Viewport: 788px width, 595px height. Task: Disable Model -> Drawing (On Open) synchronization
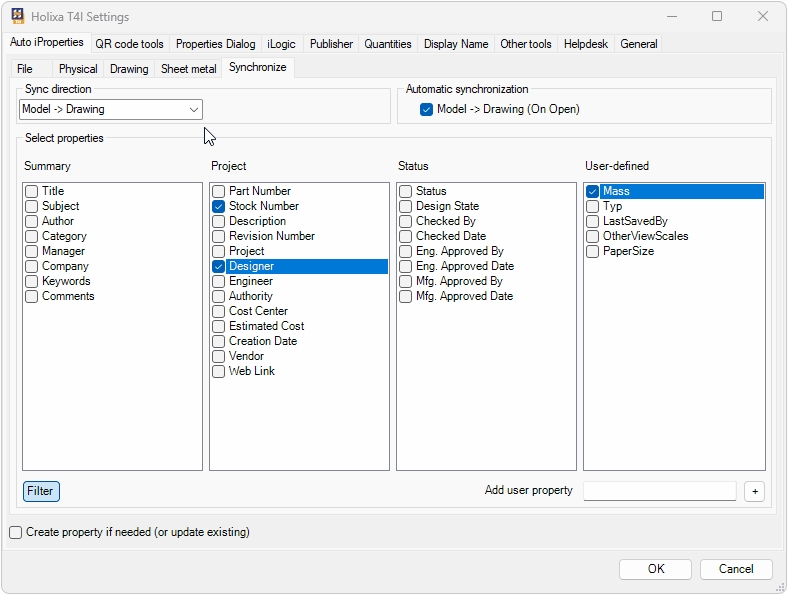[x=427, y=109]
